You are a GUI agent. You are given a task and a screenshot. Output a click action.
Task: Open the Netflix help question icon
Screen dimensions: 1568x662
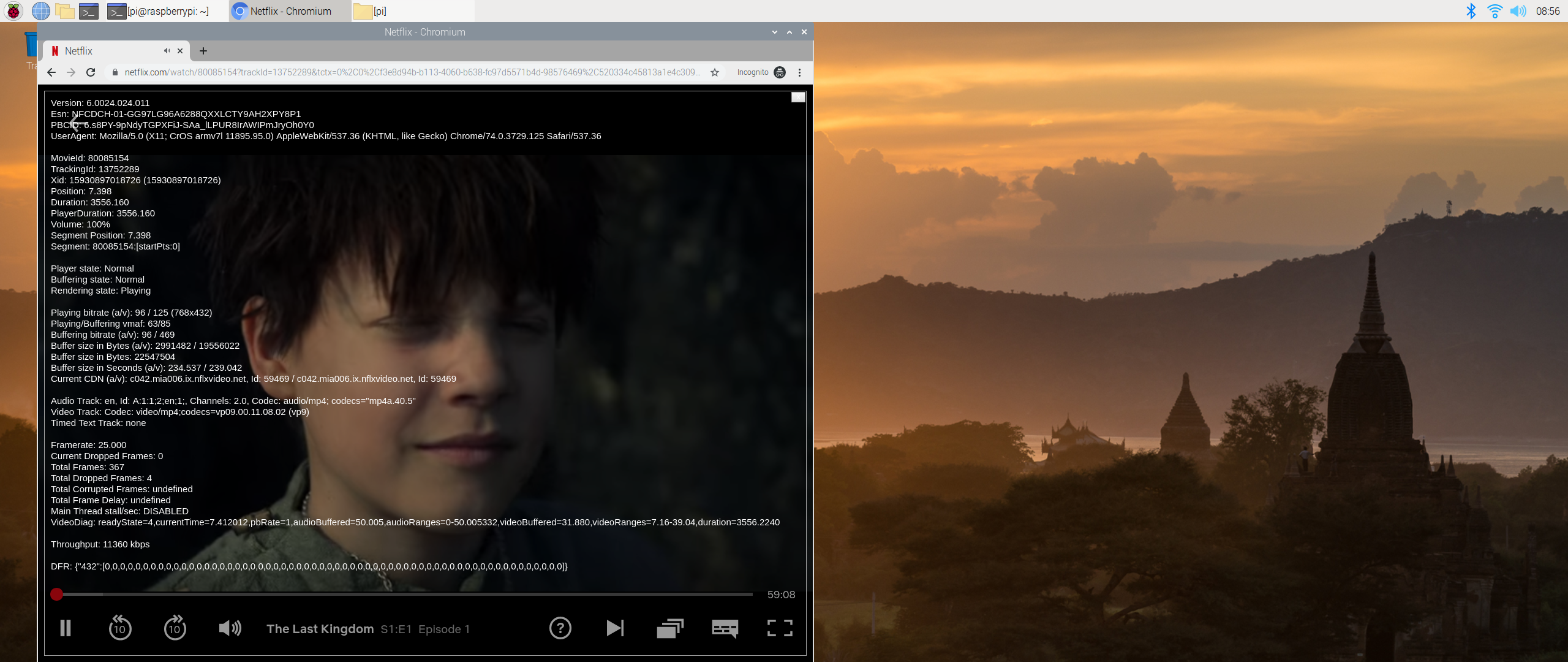pos(560,628)
